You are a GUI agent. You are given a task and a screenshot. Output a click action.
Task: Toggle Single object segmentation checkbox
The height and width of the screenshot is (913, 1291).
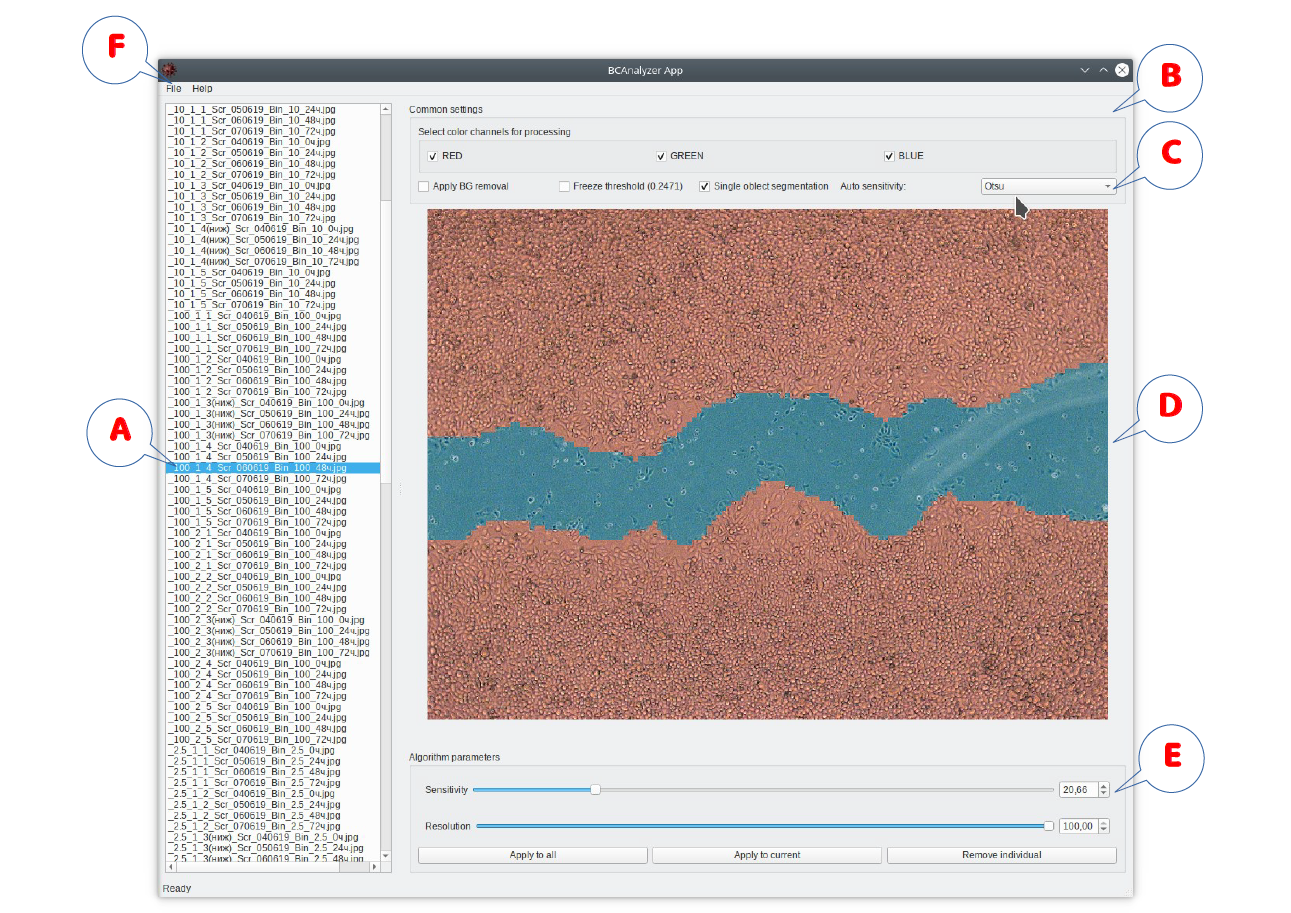(705, 186)
